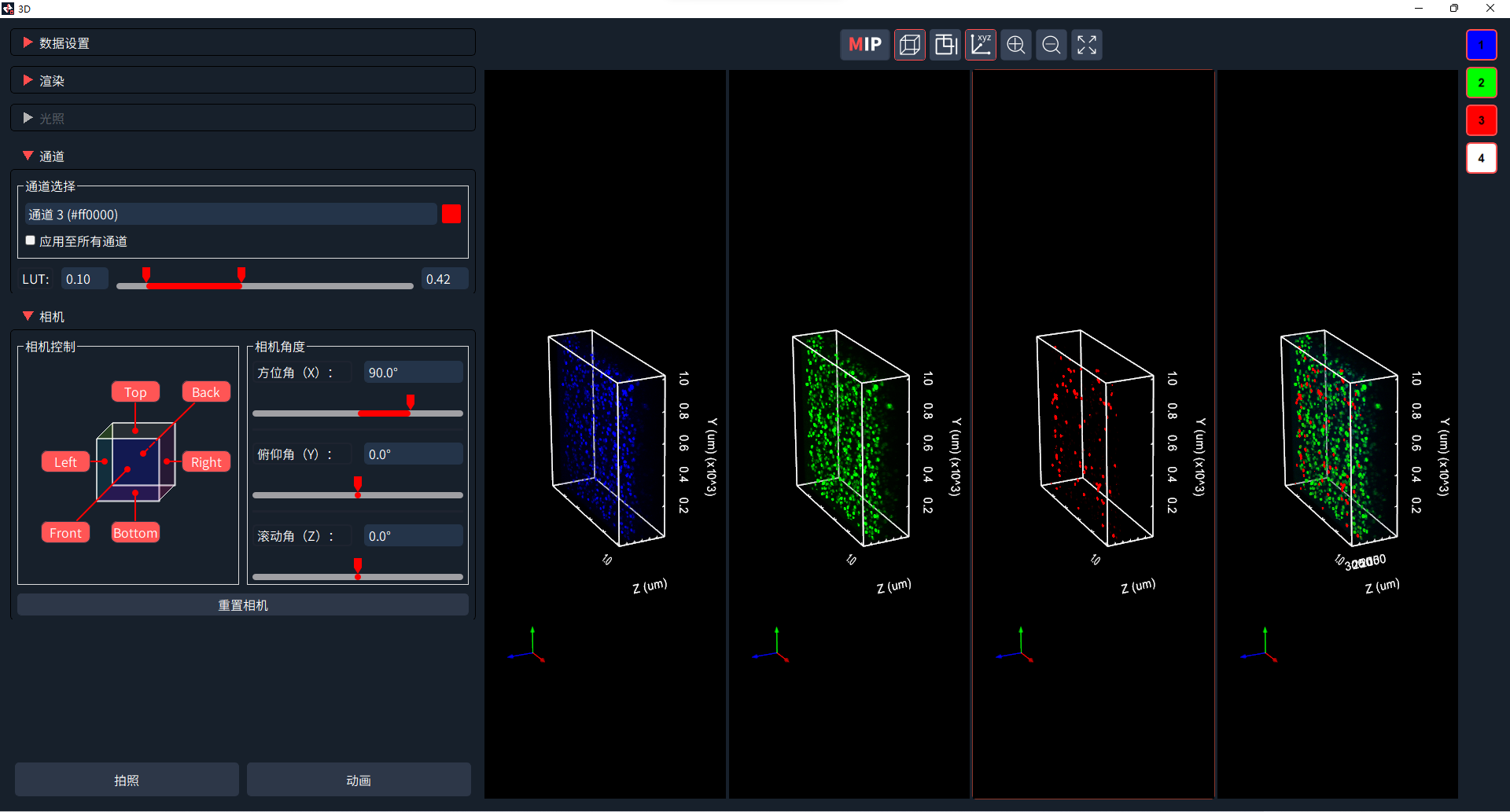
Task: Select the Front camera view
Action: click(x=65, y=533)
